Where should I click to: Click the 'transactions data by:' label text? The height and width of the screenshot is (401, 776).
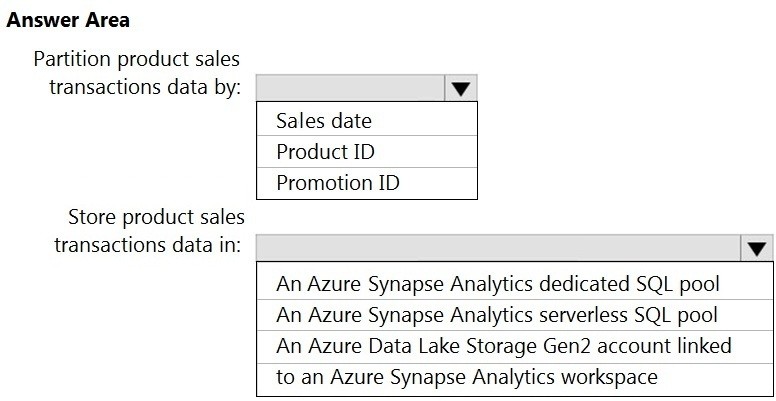pyautogui.click(x=145, y=87)
